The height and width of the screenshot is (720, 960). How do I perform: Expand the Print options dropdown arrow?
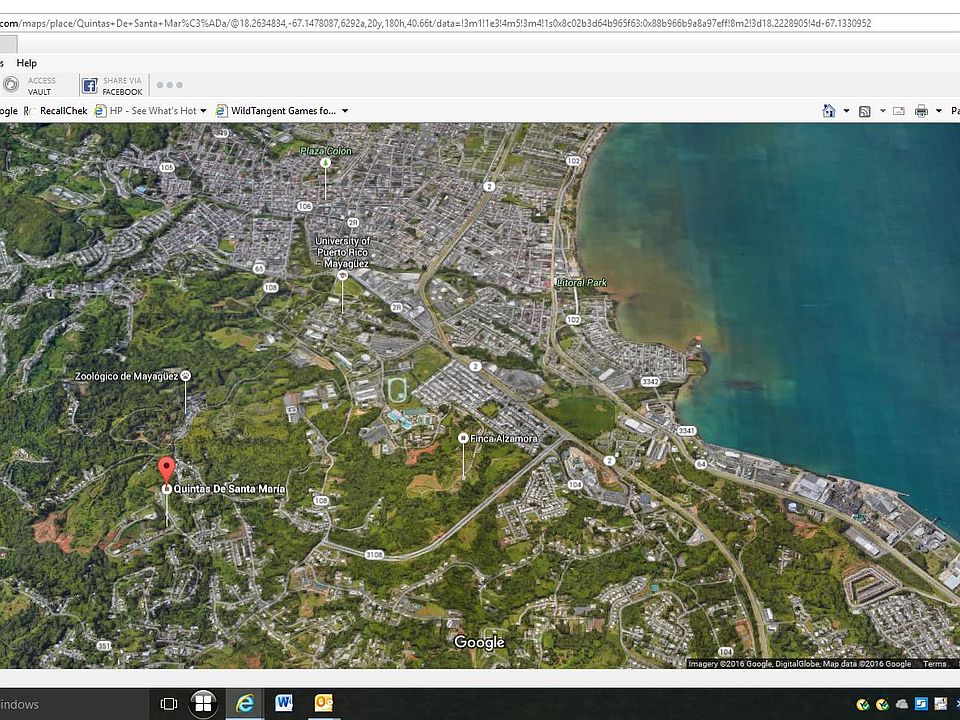point(937,111)
